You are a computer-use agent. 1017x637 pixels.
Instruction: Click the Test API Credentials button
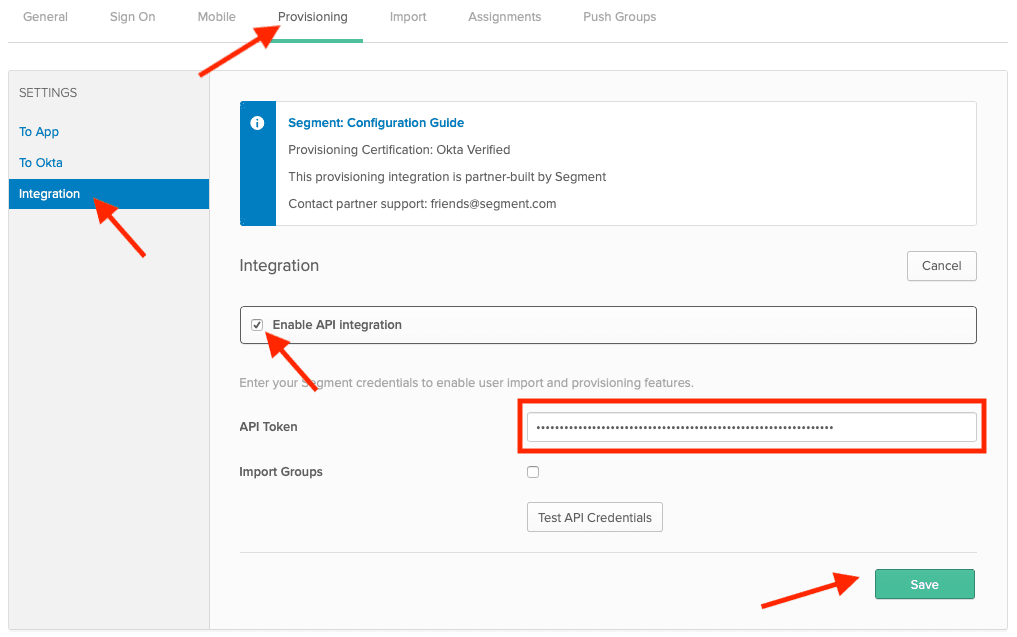click(594, 517)
